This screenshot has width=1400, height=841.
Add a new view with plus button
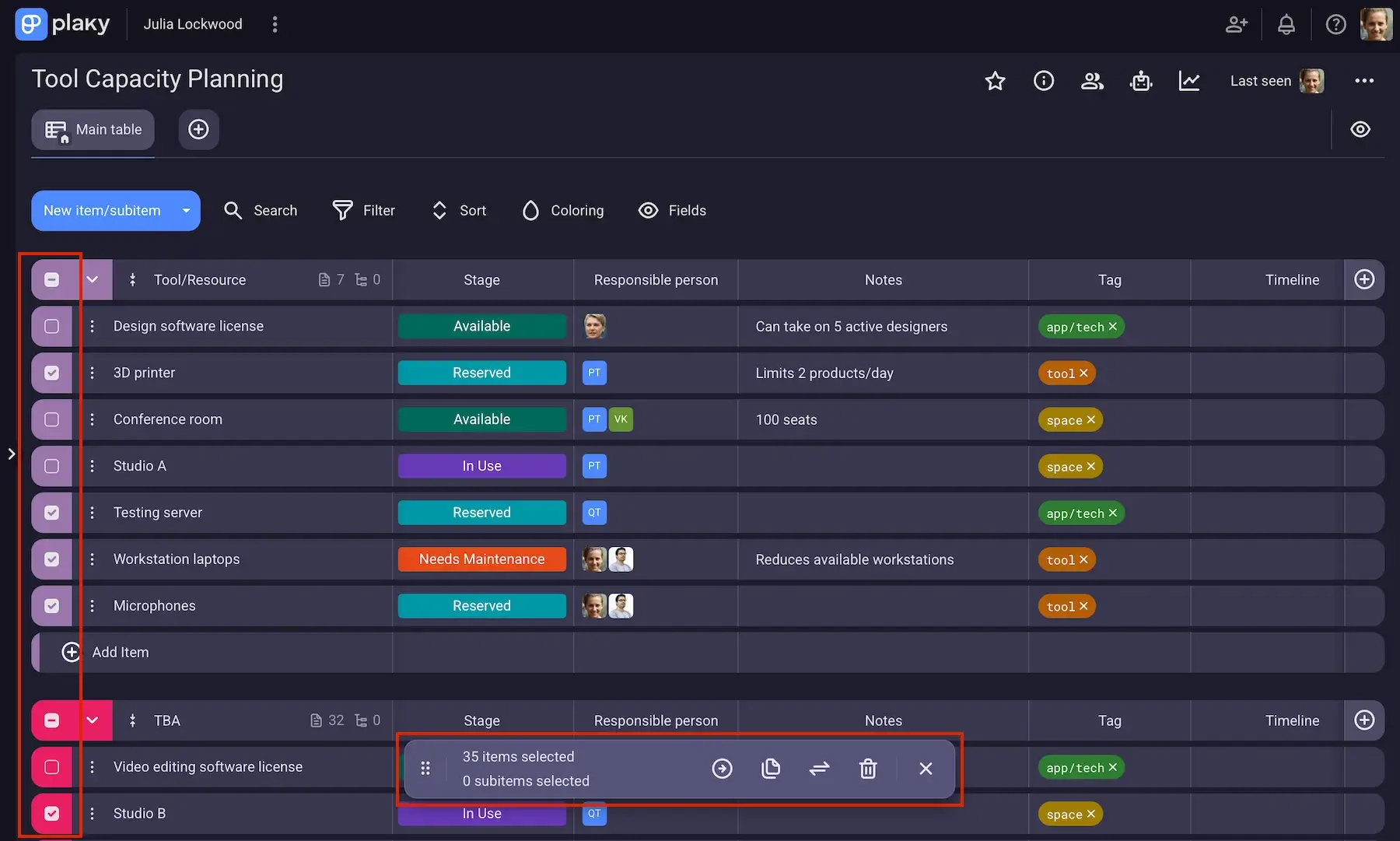pyautogui.click(x=198, y=129)
